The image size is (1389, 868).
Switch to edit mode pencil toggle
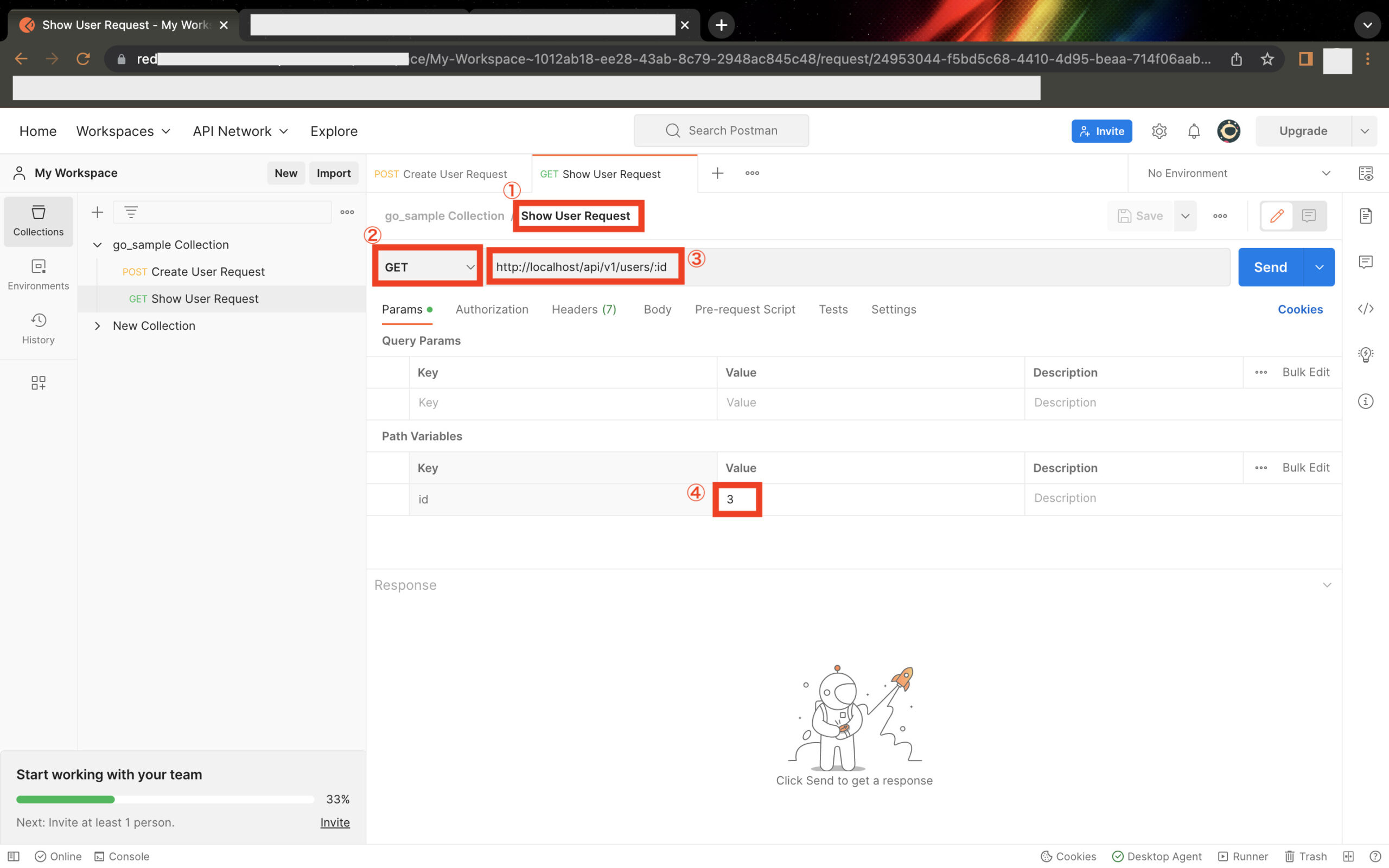pos(1277,216)
